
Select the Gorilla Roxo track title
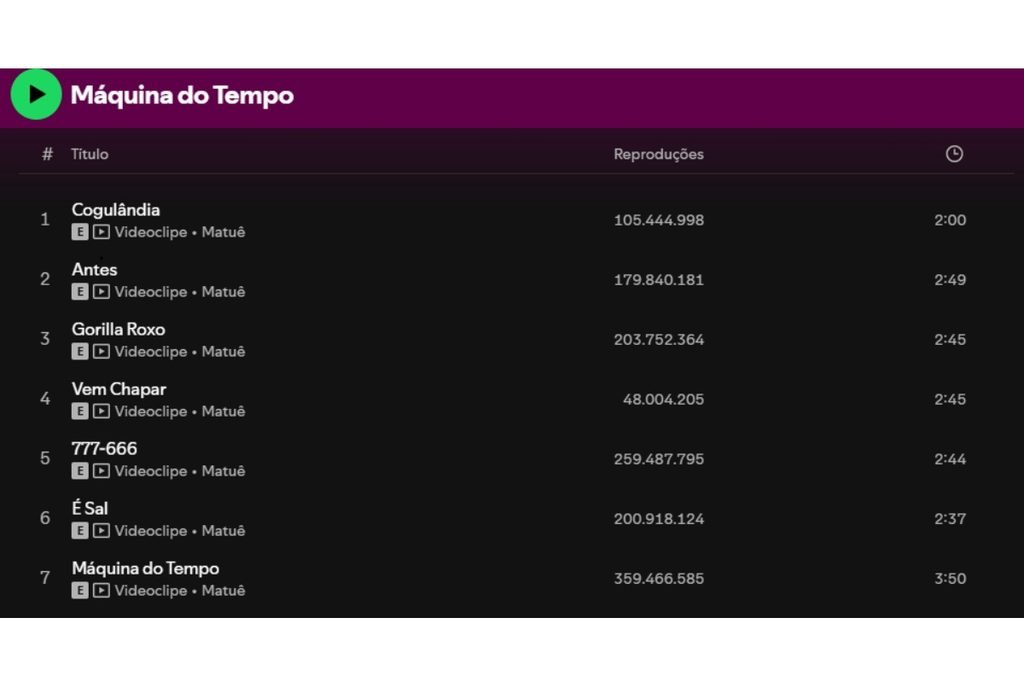(118, 329)
